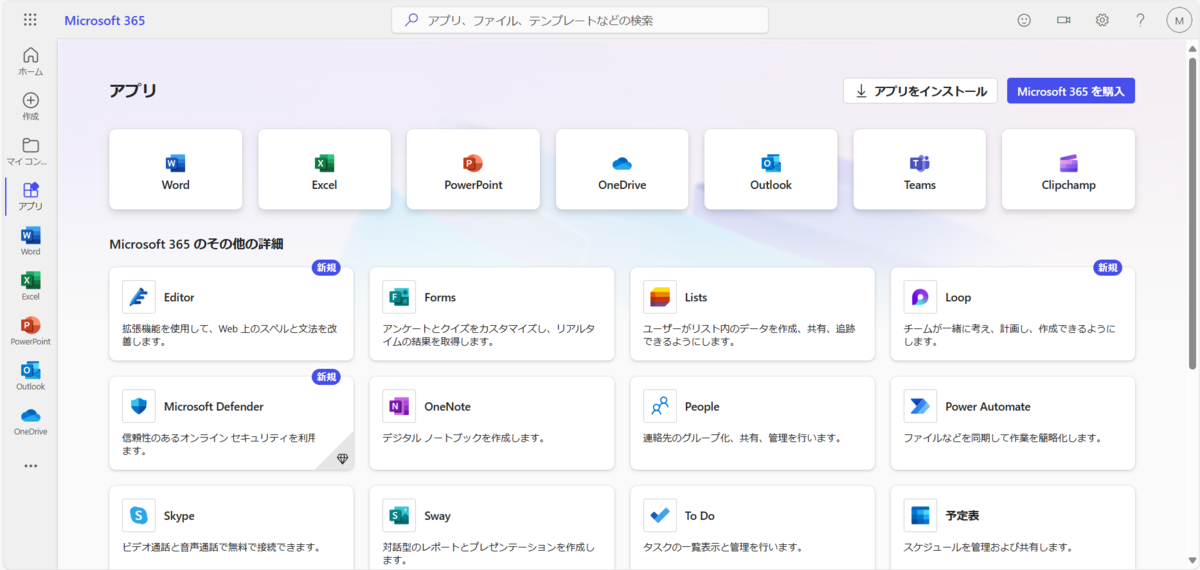Open OneDrive from the left sidebar
This screenshot has height=570, width=1200.
tap(30, 422)
